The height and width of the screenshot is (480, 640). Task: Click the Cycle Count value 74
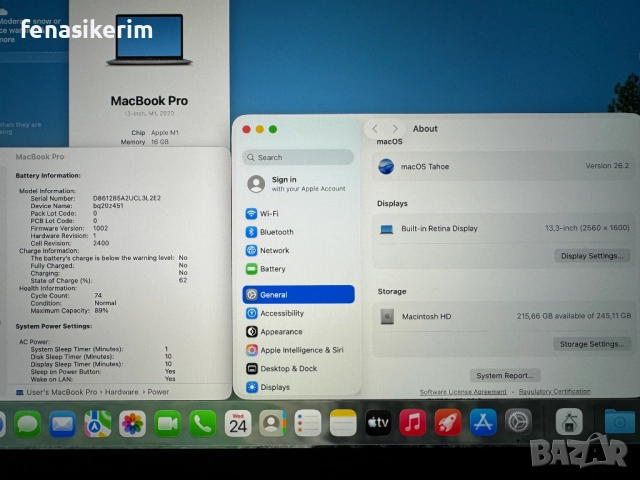tap(98, 296)
